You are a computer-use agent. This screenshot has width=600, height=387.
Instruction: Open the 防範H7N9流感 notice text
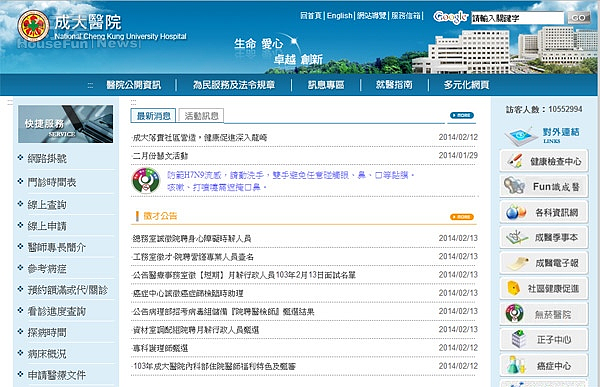click(291, 181)
